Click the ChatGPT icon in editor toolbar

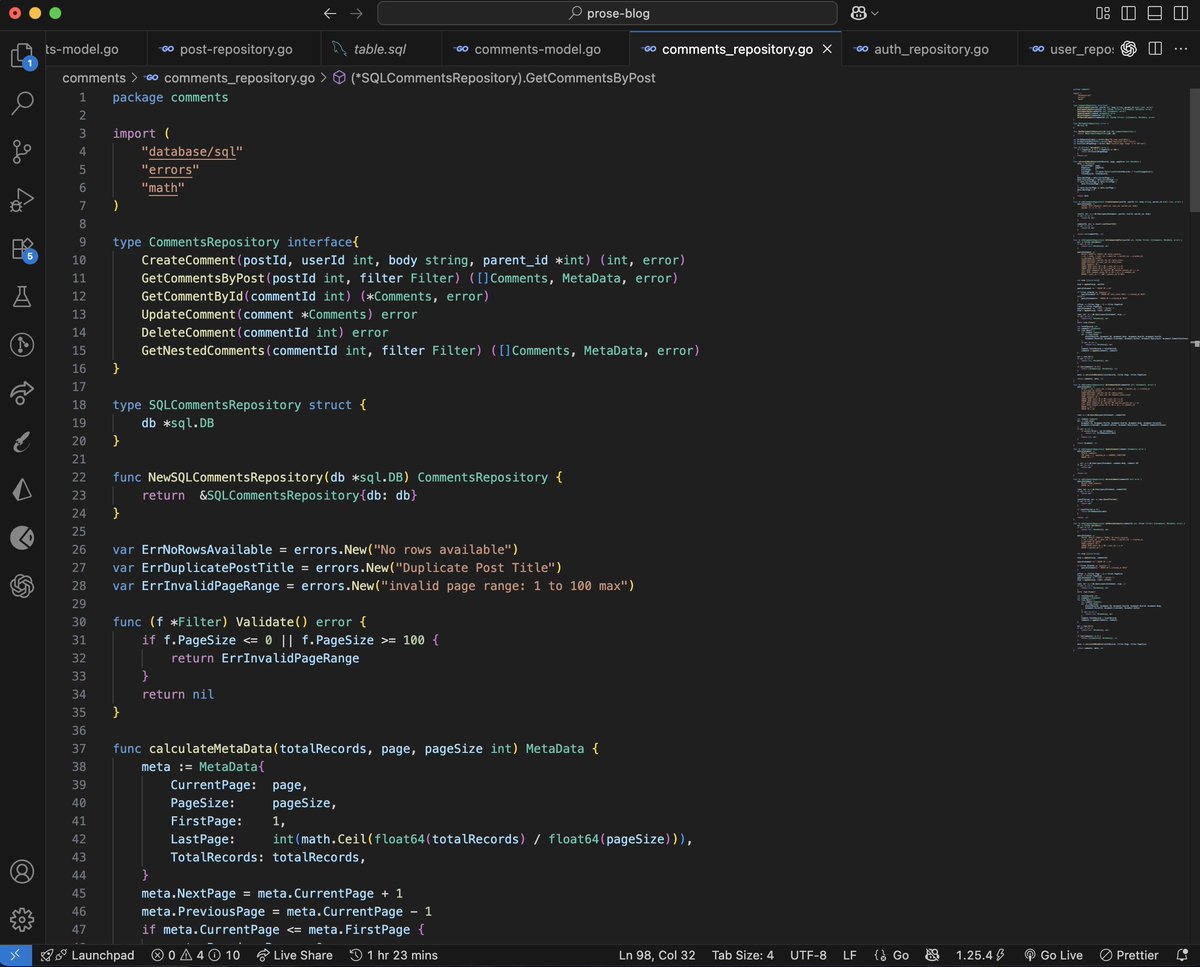coord(1128,49)
